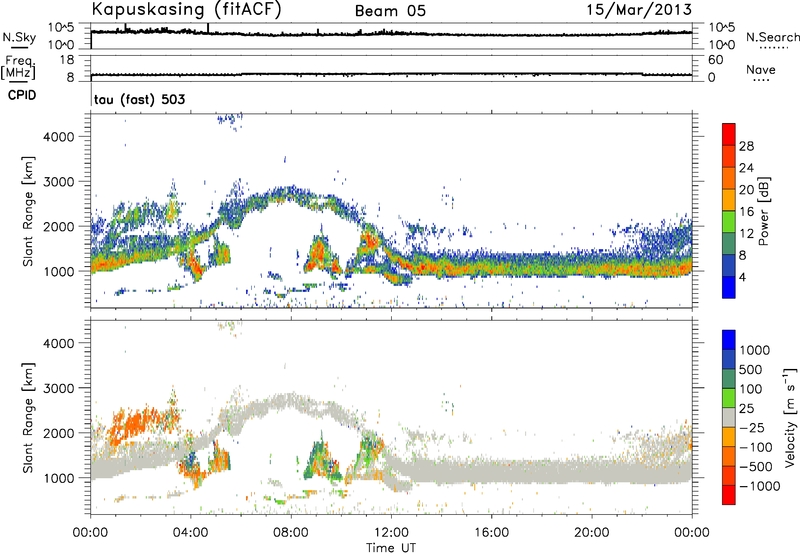The height and width of the screenshot is (554, 800).
Task: Select the "Velocity [m s-1]" color bar title
Action: click(x=790, y=417)
